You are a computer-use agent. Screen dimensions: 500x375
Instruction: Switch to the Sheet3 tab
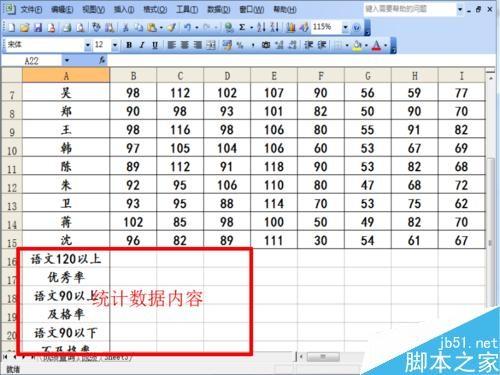point(116,357)
